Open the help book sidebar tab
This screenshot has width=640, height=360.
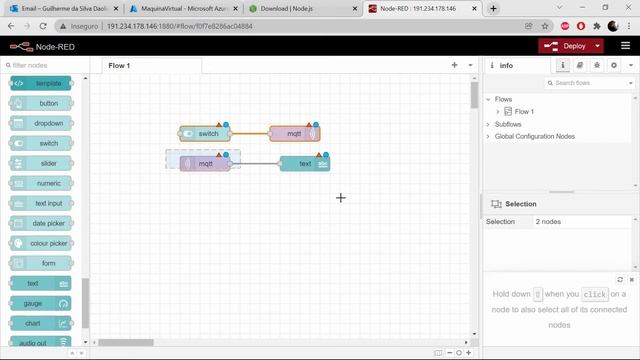pyautogui.click(x=580, y=65)
